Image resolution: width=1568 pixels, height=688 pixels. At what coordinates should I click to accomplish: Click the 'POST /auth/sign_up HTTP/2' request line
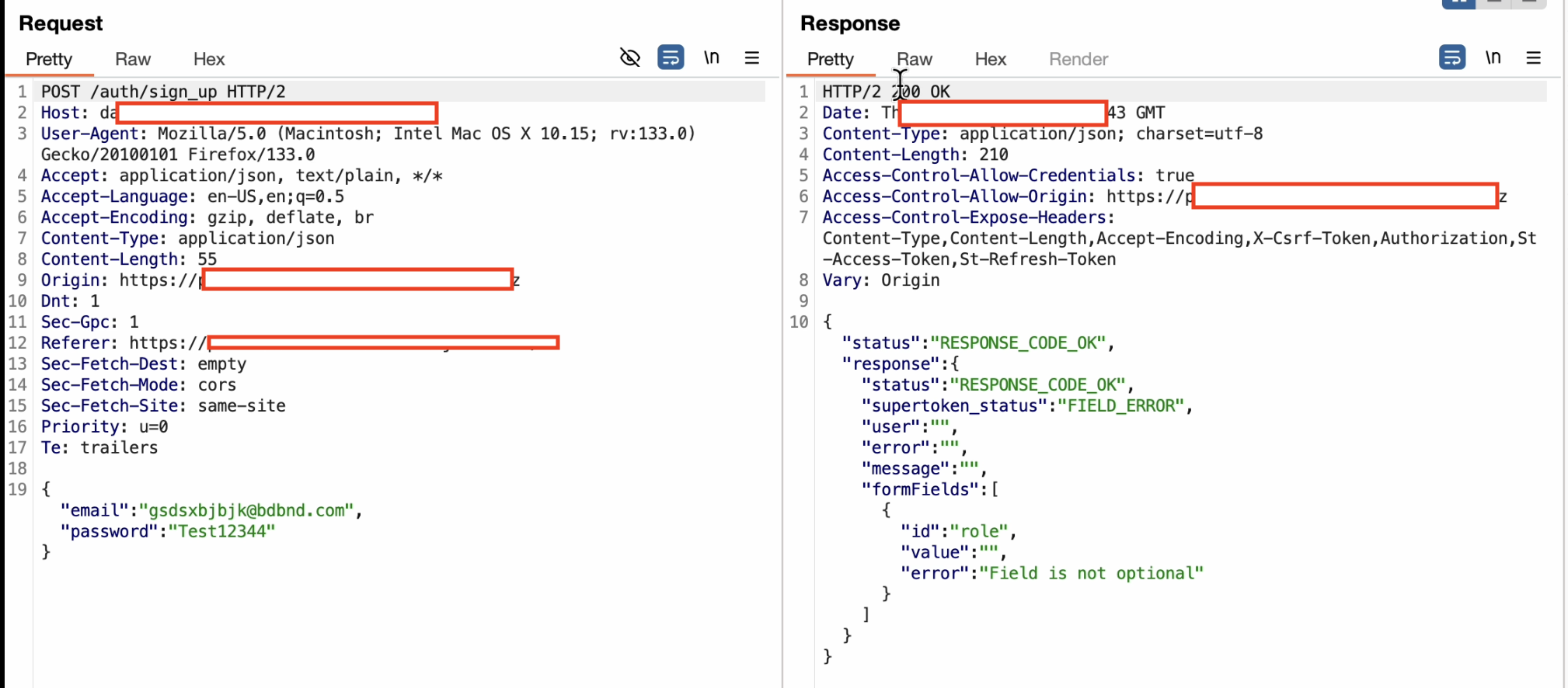(x=163, y=92)
